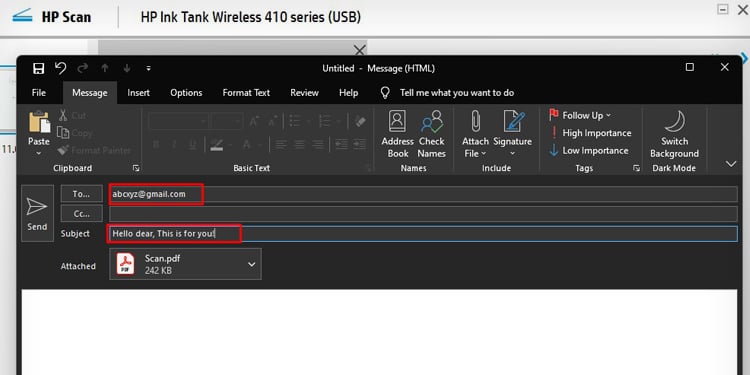Toggle Low Importance tag

589,150
